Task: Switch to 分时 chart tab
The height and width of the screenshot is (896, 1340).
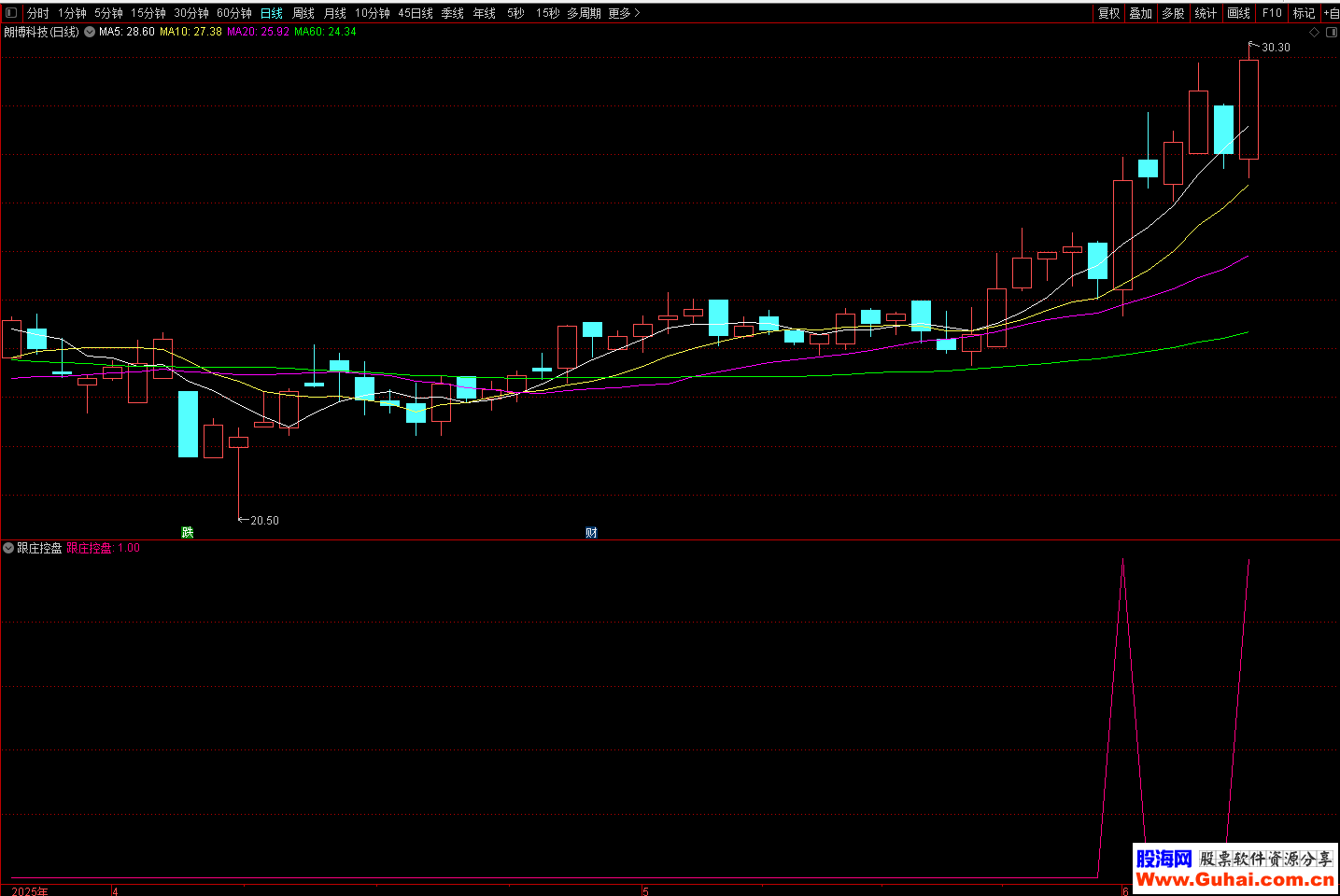Action: pos(38,13)
